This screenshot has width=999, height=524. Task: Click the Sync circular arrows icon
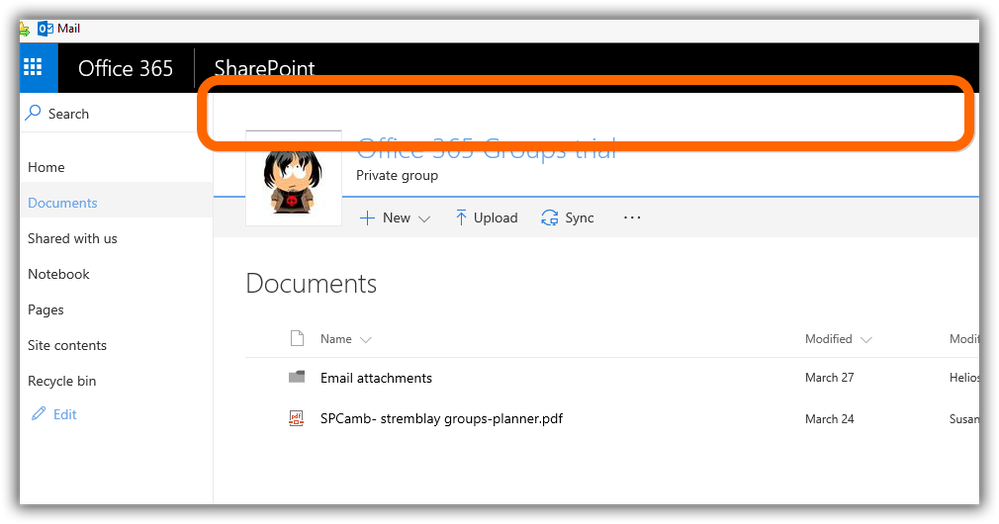coord(549,218)
